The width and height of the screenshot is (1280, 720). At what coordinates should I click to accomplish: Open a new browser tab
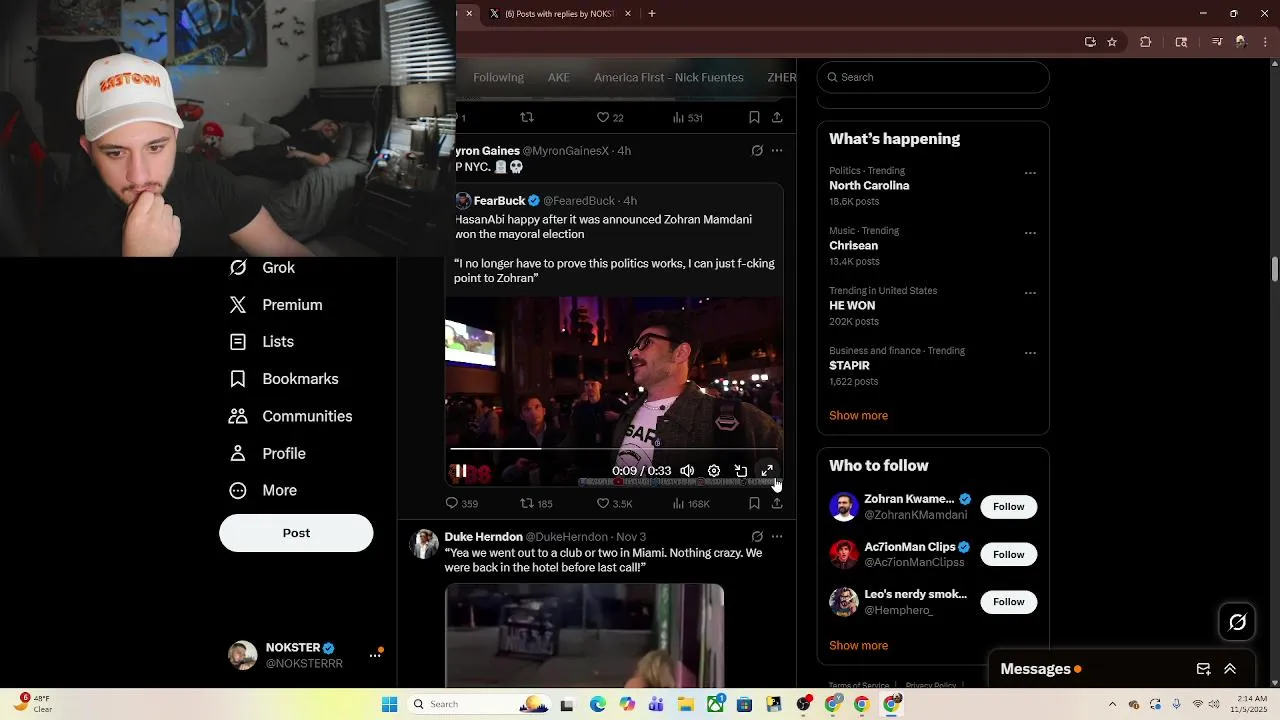tap(652, 14)
